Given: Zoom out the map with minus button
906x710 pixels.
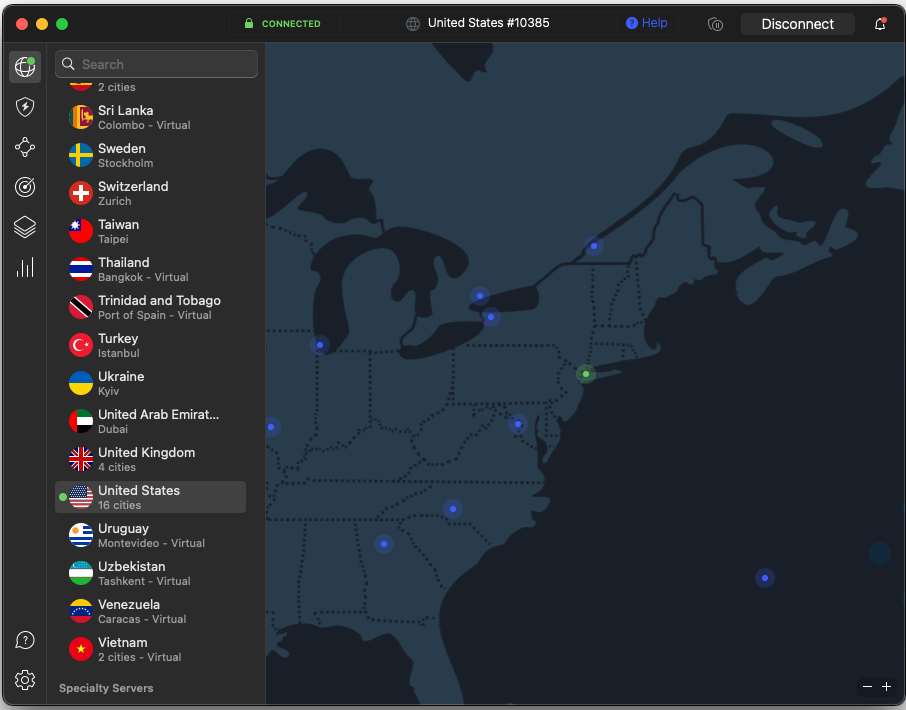Looking at the screenshot, I should pyautogui.click(x=867, y=686).
